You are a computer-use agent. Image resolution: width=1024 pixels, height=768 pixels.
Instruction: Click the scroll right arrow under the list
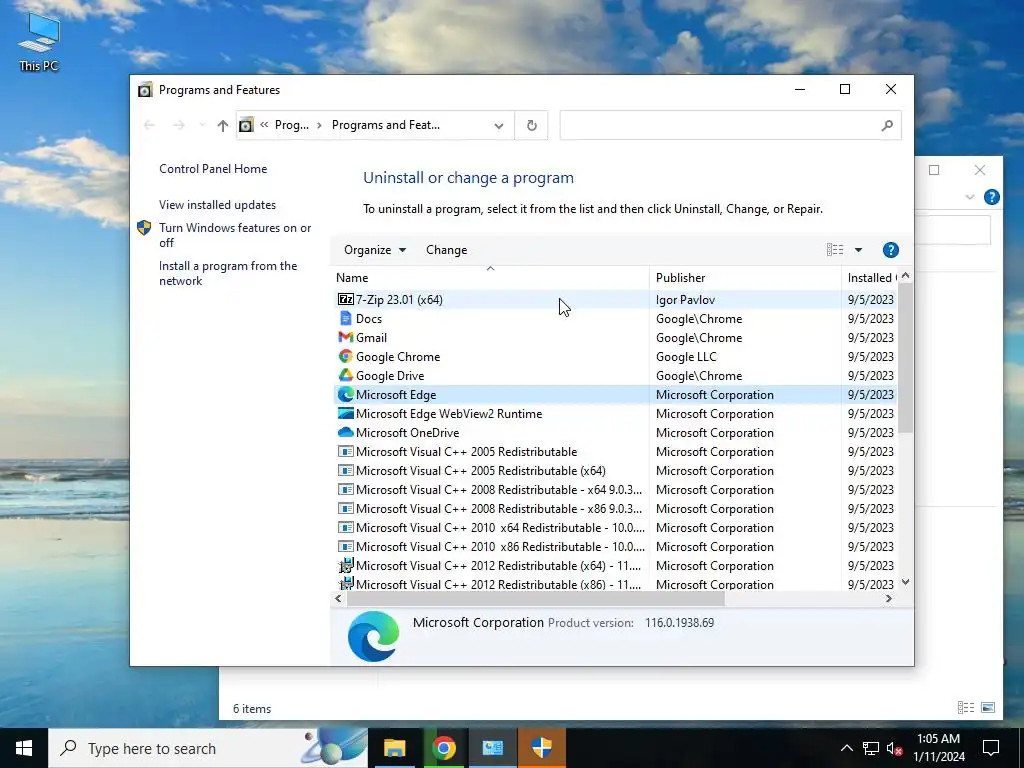pyautogui.click(x=889, y=598)
